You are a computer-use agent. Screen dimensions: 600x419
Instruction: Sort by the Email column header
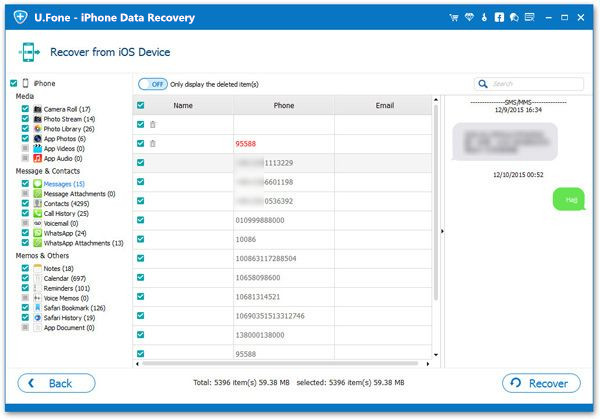[x=384, y=105]
